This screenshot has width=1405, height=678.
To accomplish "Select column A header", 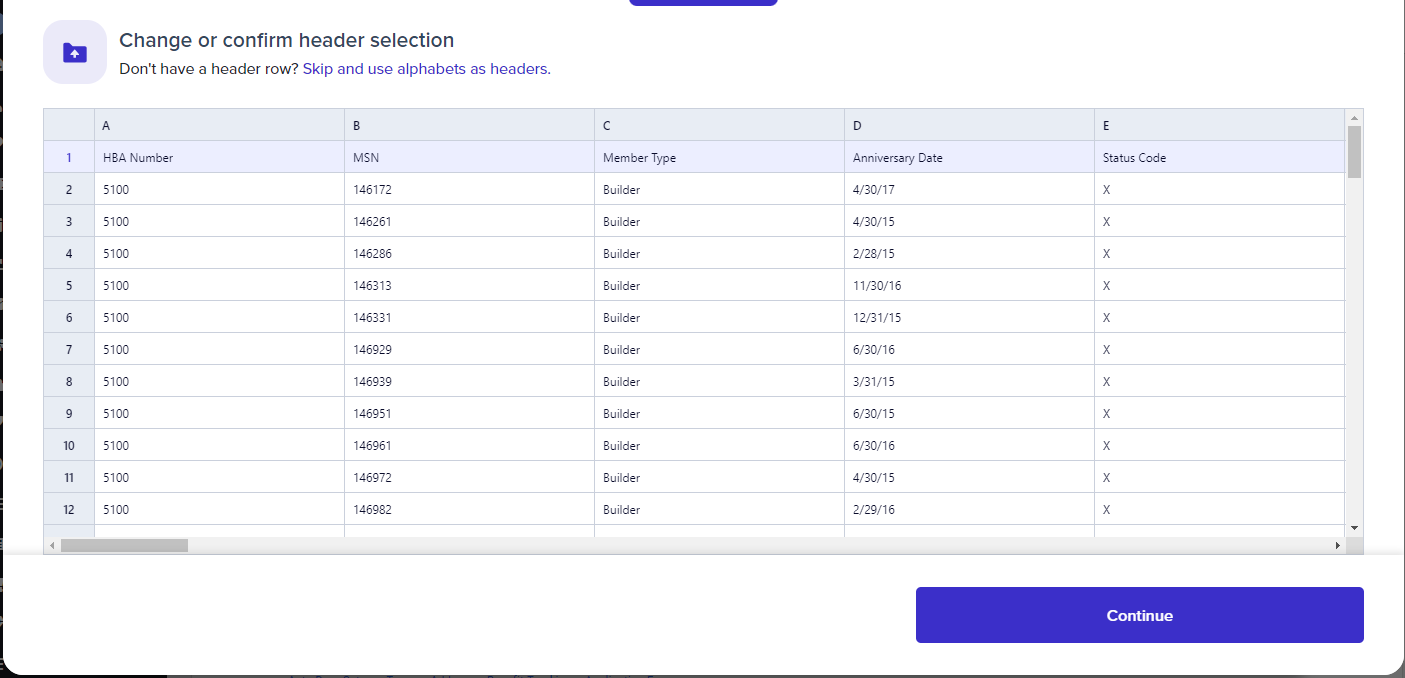I will coord(219,125).
